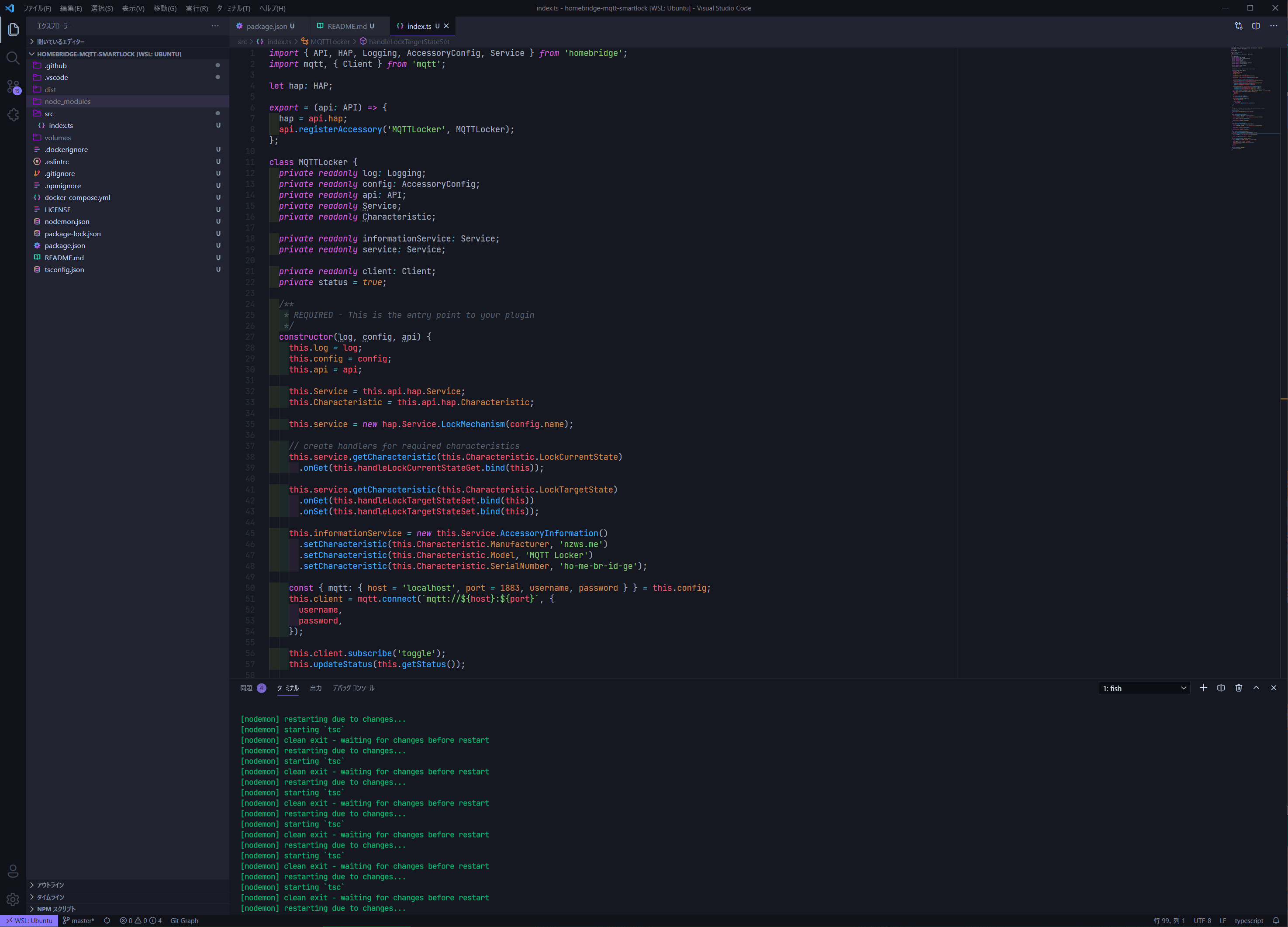
Task: Open the Extensions view
Action: pos(13,115)
